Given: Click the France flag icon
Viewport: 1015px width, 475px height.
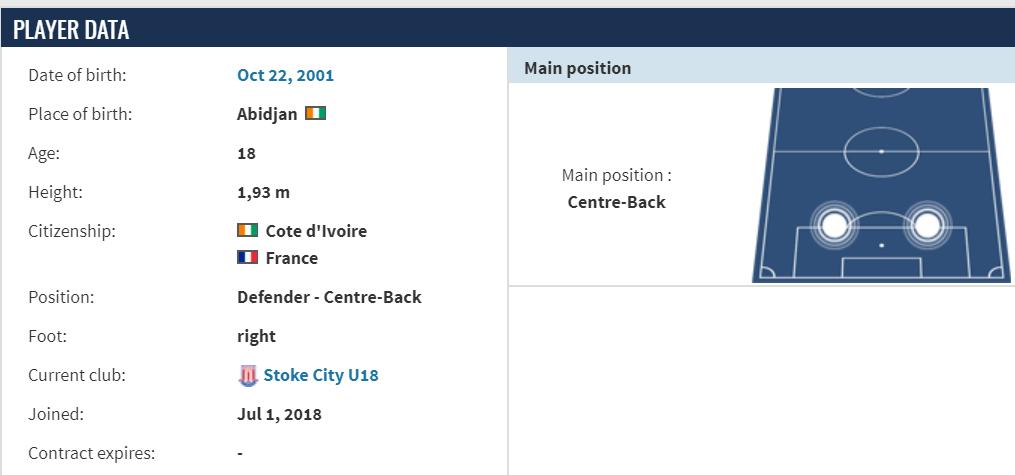Looking at the screenshot, I should [x=248, y=257].
